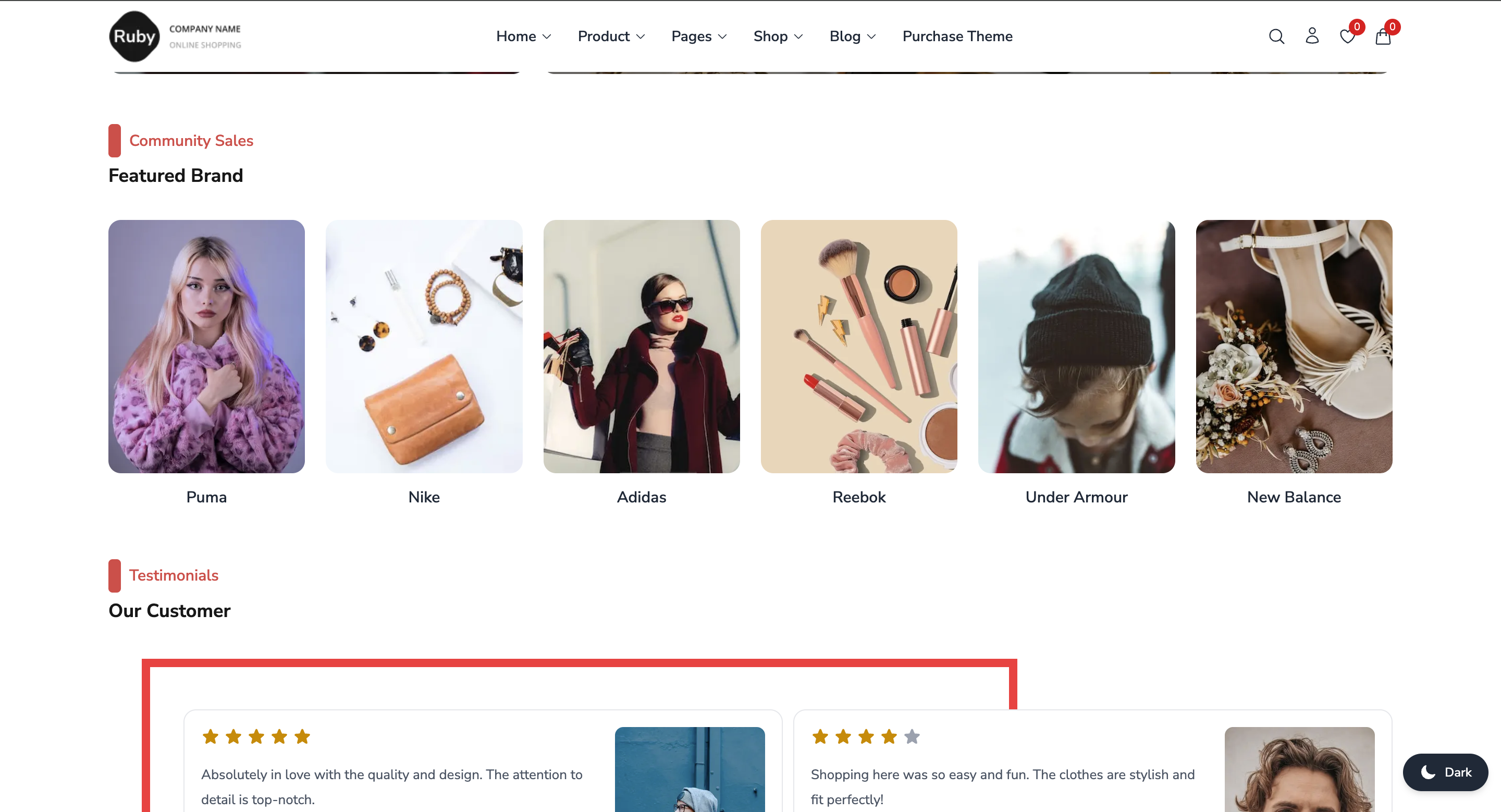This screenshot has height=812, width=1501.
Task: Click the moon icon in Dark button
Action: [x=1428, y=772]
